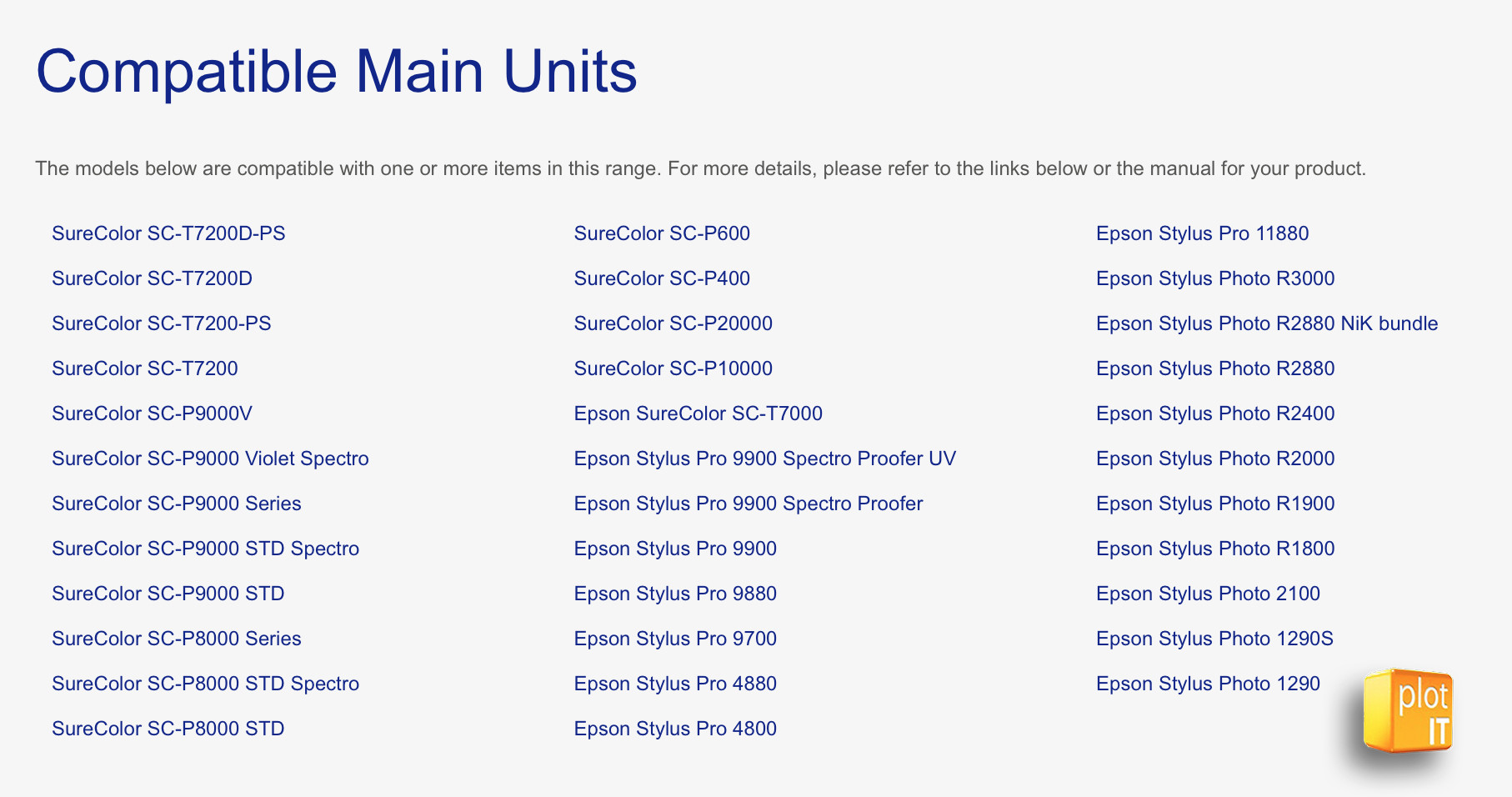1512x797 pixels.
Task: Click Epson Stylus Pro 9900 Spectro Proofer
Action: (x=748, y=504)
